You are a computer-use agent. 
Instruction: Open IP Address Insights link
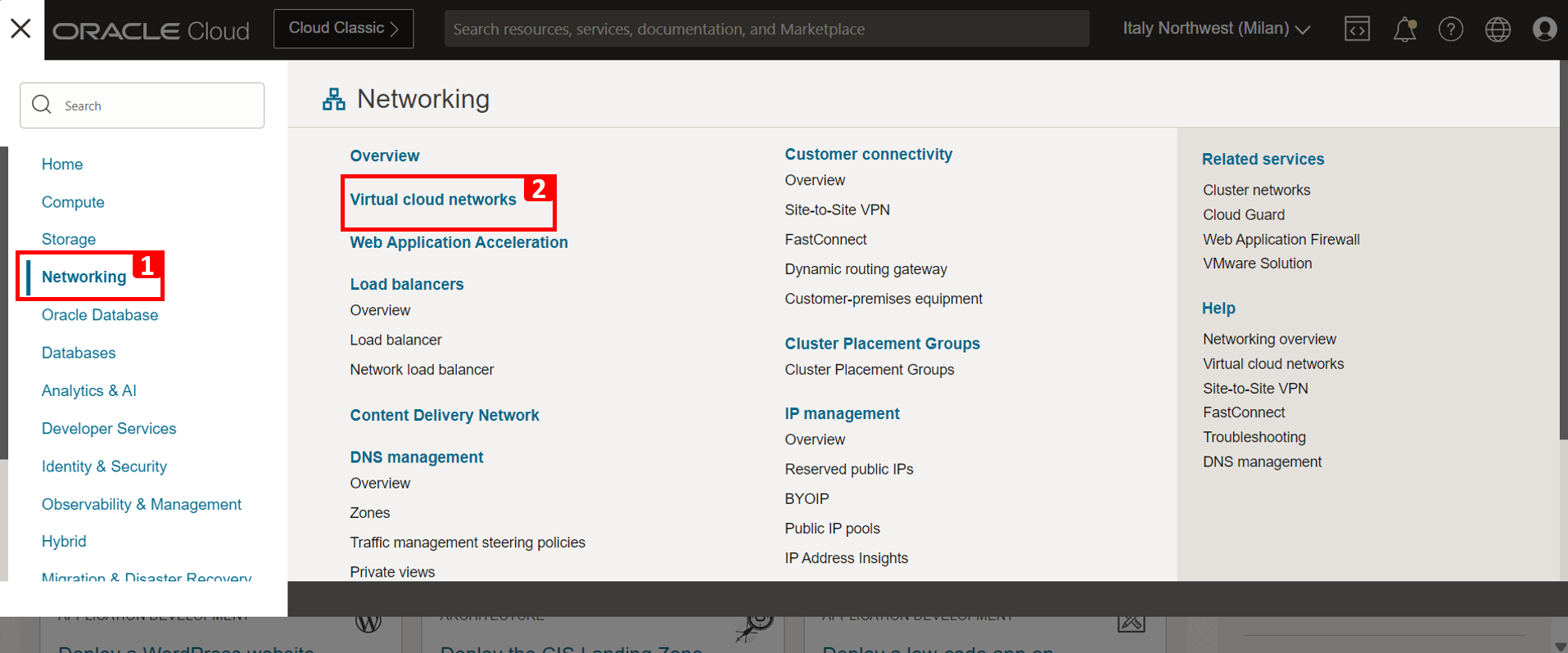(x=846, y=558)
